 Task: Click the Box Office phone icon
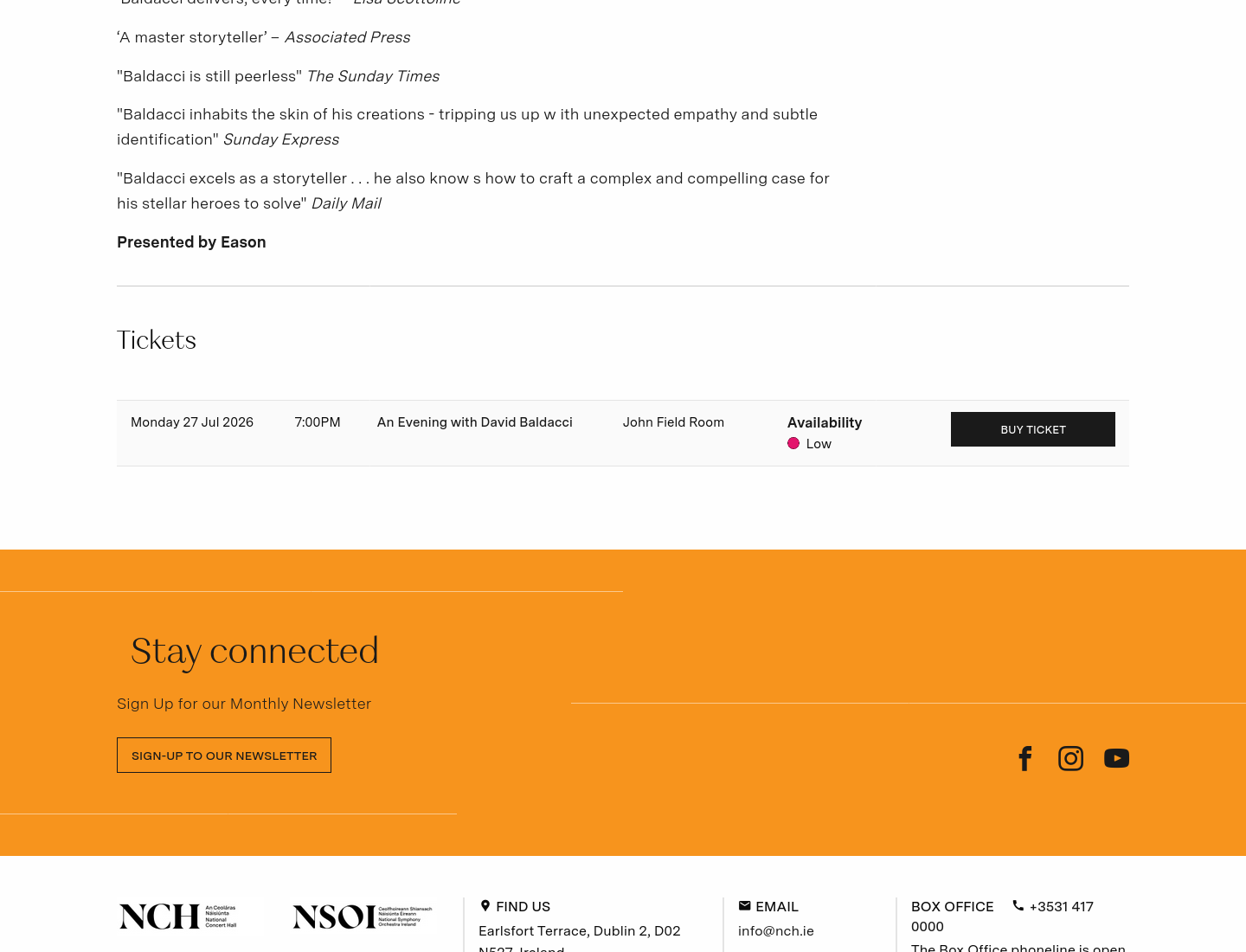click(x=1018, y=905)
